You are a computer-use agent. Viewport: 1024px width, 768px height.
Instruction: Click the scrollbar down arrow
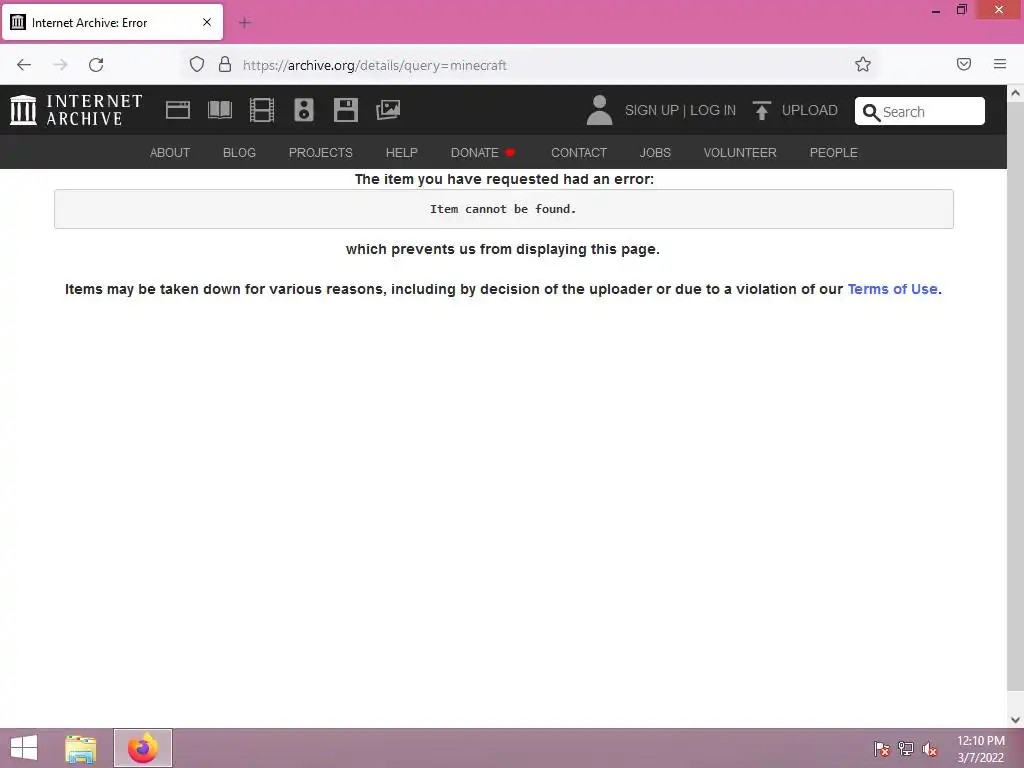[x=1016, y=720]
